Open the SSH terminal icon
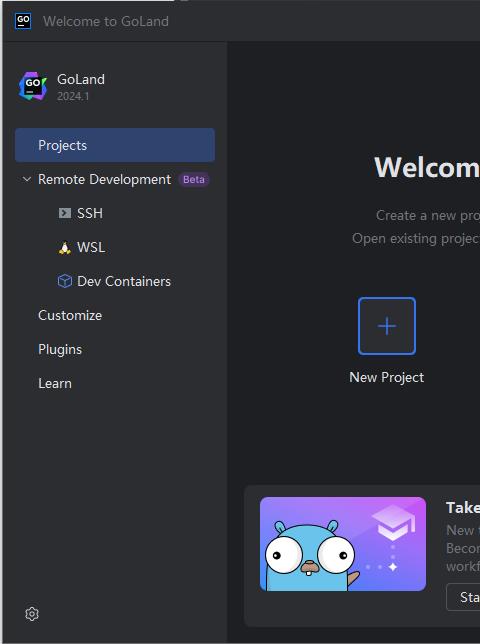Image resolution: width=480 pixels, height=644 pixels. point(64,213)
